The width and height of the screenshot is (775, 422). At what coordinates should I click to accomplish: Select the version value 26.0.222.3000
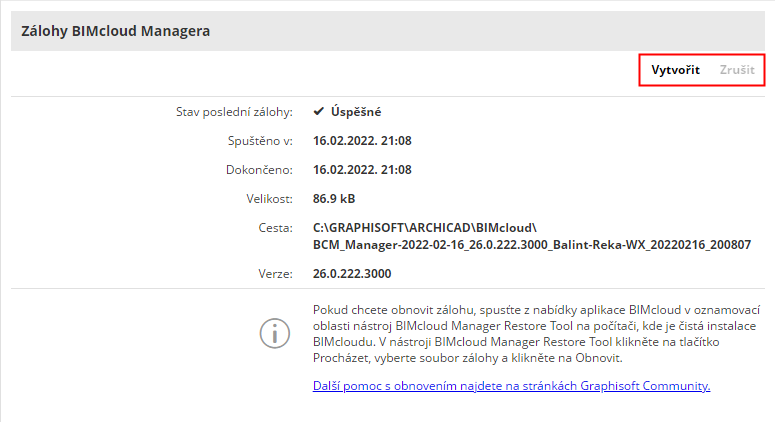(x=352, y=274)
